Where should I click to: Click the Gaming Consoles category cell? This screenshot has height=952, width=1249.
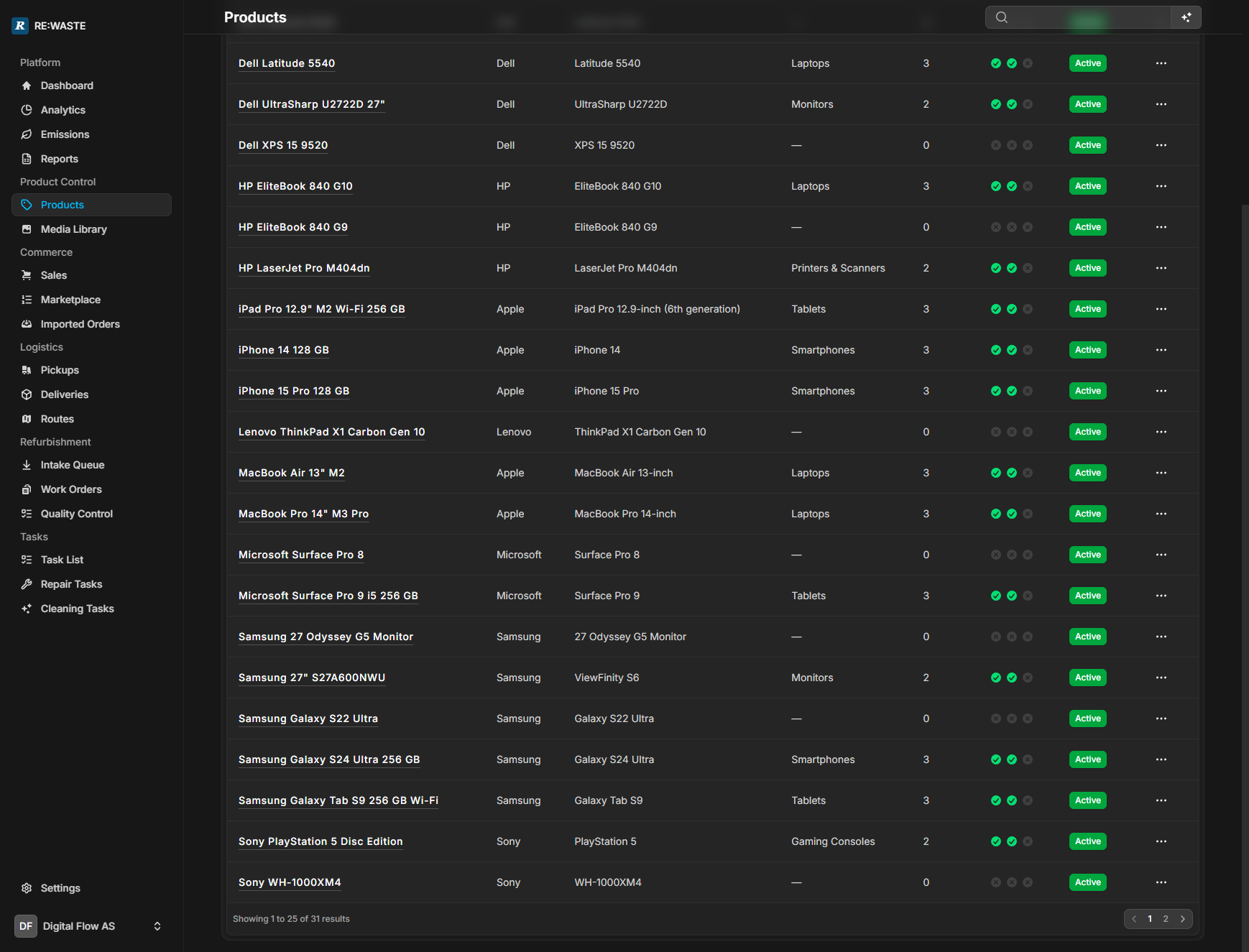click(x=833, y=841)
